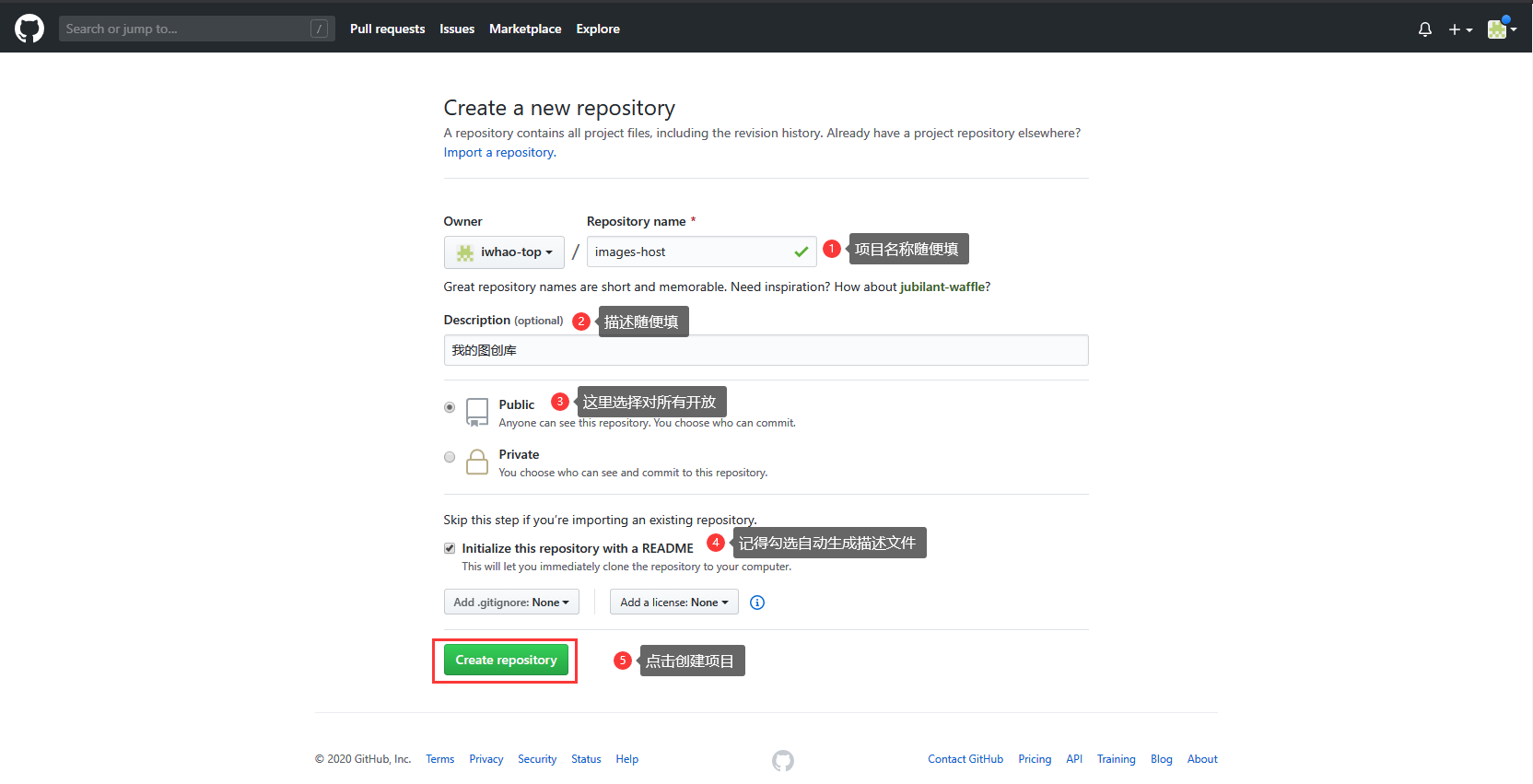1533x784 pixels.
Task: Toggle Initialize this repository with a README
Action: 450,548
